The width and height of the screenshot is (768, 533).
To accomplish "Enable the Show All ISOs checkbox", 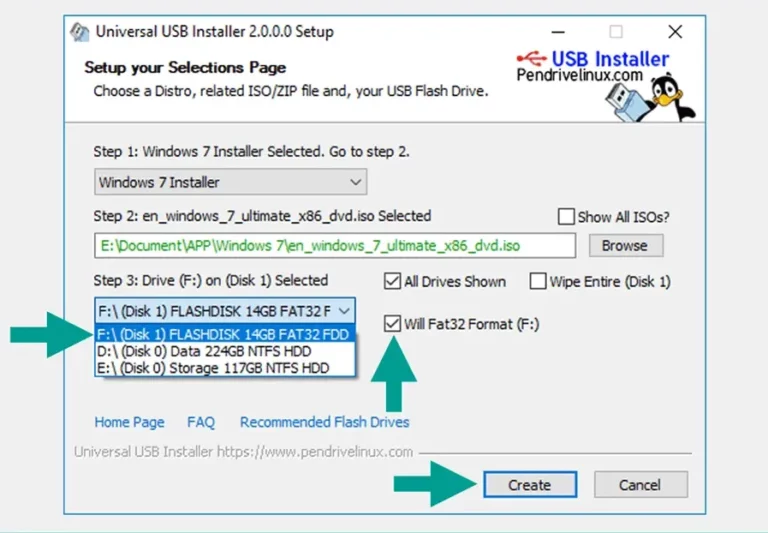I will tap(566, 217).
